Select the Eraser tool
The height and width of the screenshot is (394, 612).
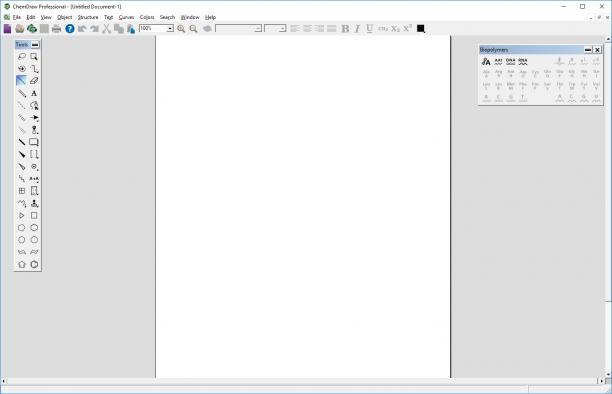(34, 81)
